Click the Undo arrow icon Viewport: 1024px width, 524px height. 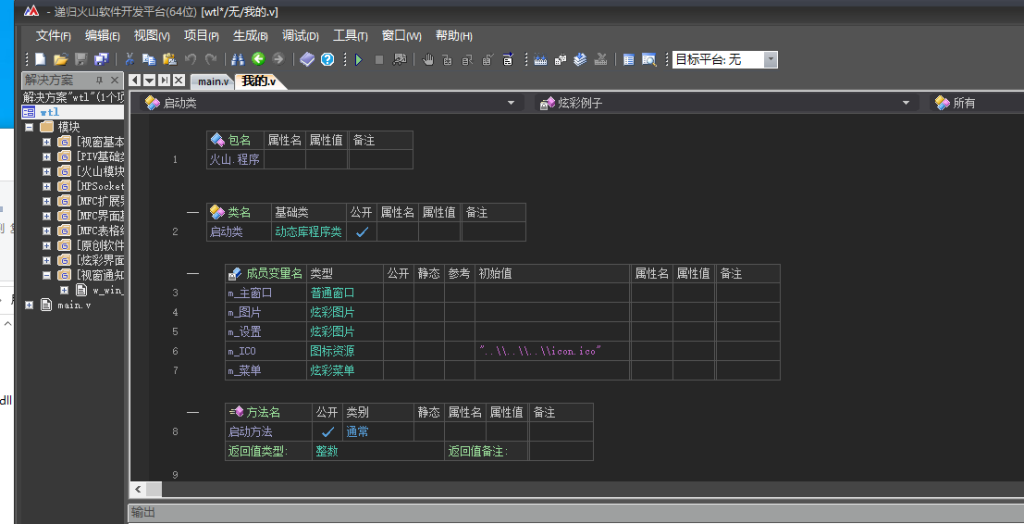[x=191, y=59]
